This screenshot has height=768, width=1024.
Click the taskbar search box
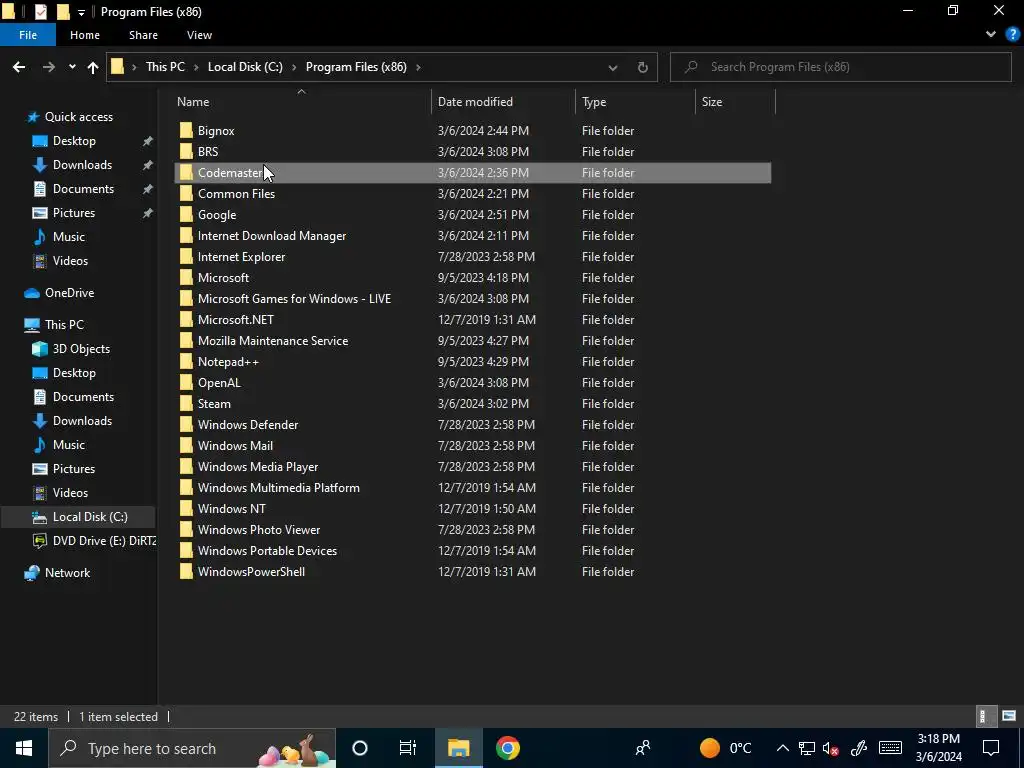pyautogui.click(x=192, y=748)
